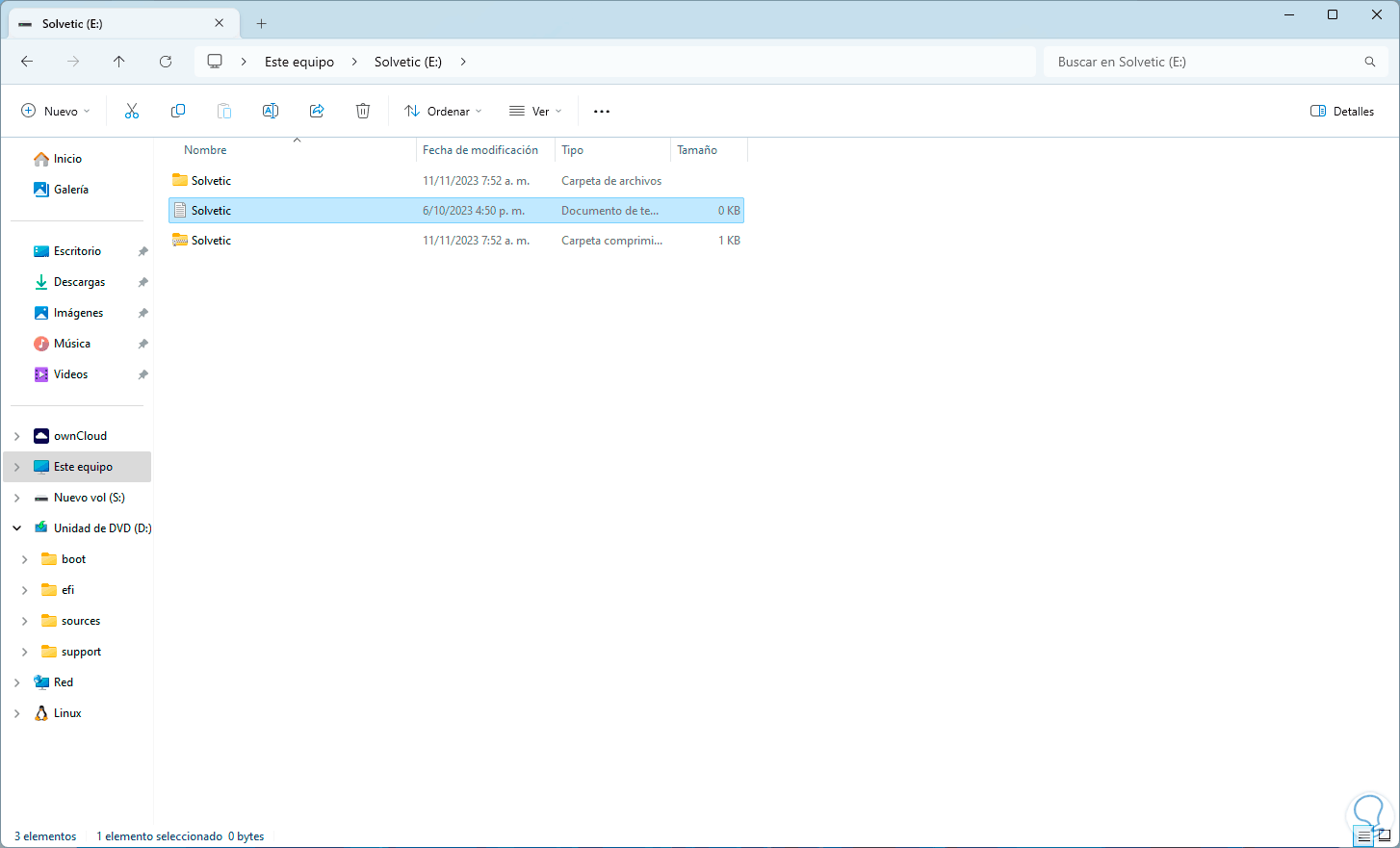1400x848 pixels.
Task: Click Solvetic (E:) in the address bar
Action: [408, 62]
